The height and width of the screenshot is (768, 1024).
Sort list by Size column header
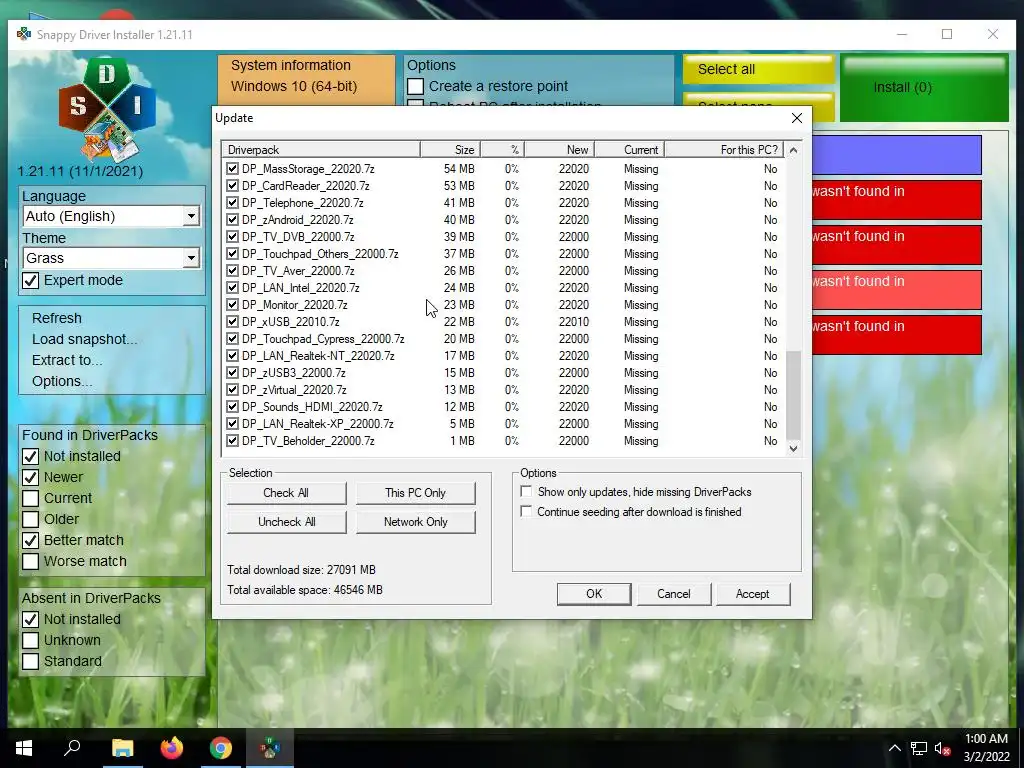click(x=450, y=150)
